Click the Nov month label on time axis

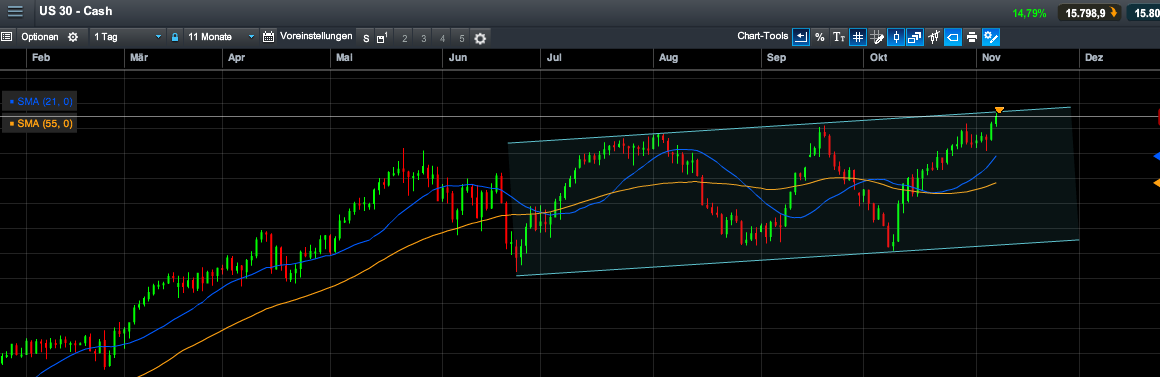[991, 58]
